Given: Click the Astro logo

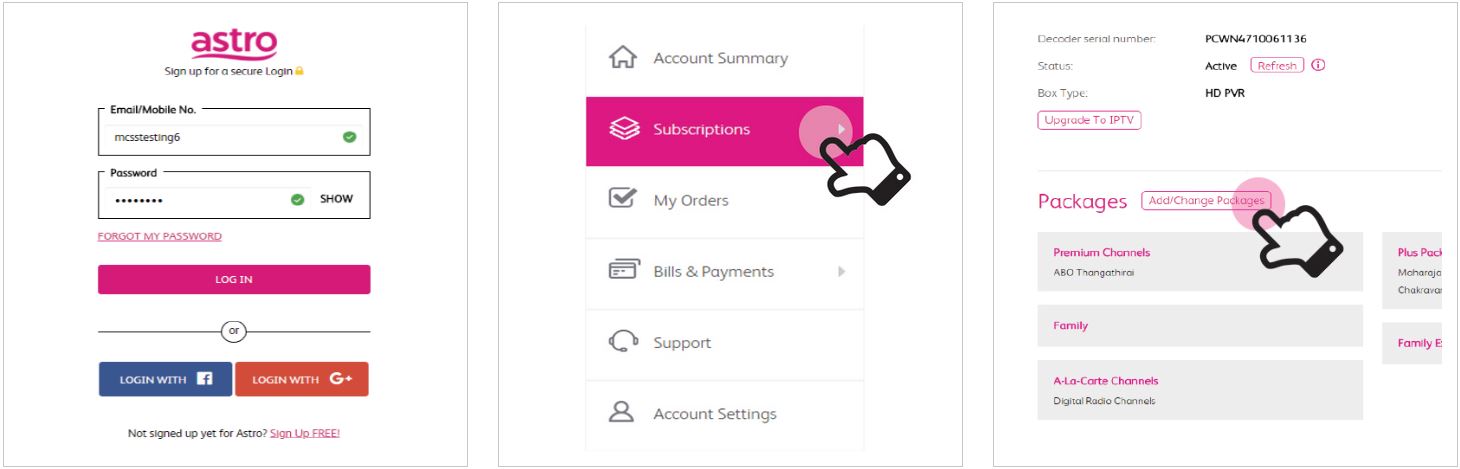Looking at the screenshot, I should click(x=234, y=42).
